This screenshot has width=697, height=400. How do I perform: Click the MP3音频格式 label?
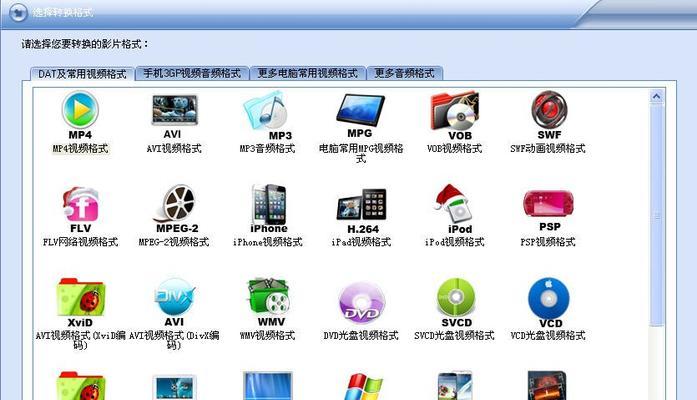(x=268, y=148)
